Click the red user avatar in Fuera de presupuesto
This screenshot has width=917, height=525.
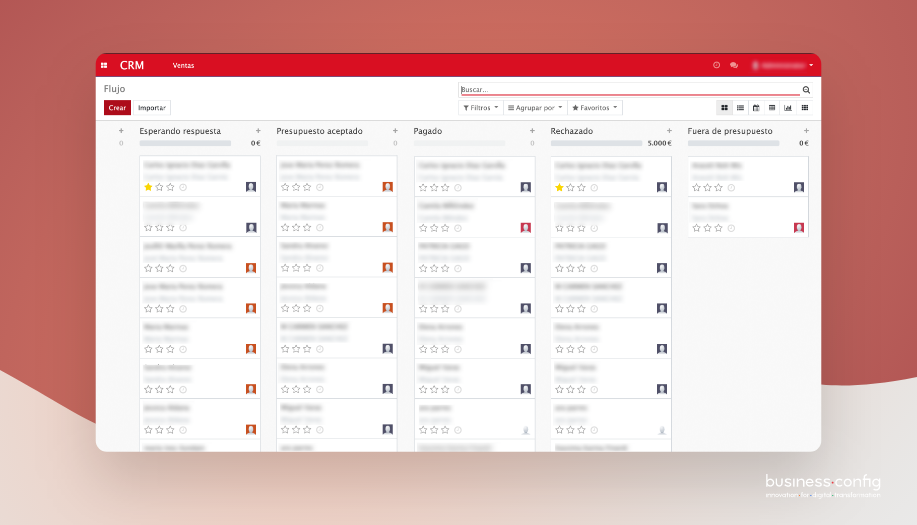click(x=799, y=228)
